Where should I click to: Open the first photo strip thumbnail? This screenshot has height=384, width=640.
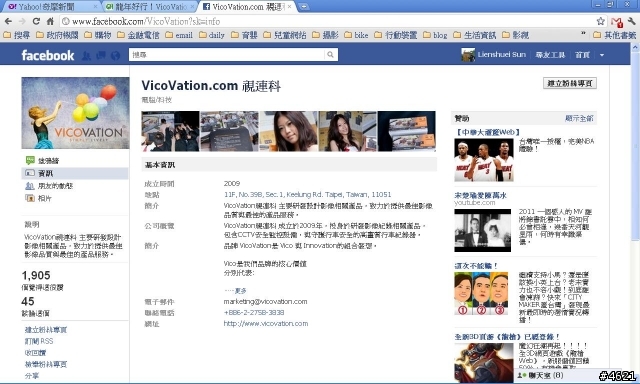tap(170, 131)
